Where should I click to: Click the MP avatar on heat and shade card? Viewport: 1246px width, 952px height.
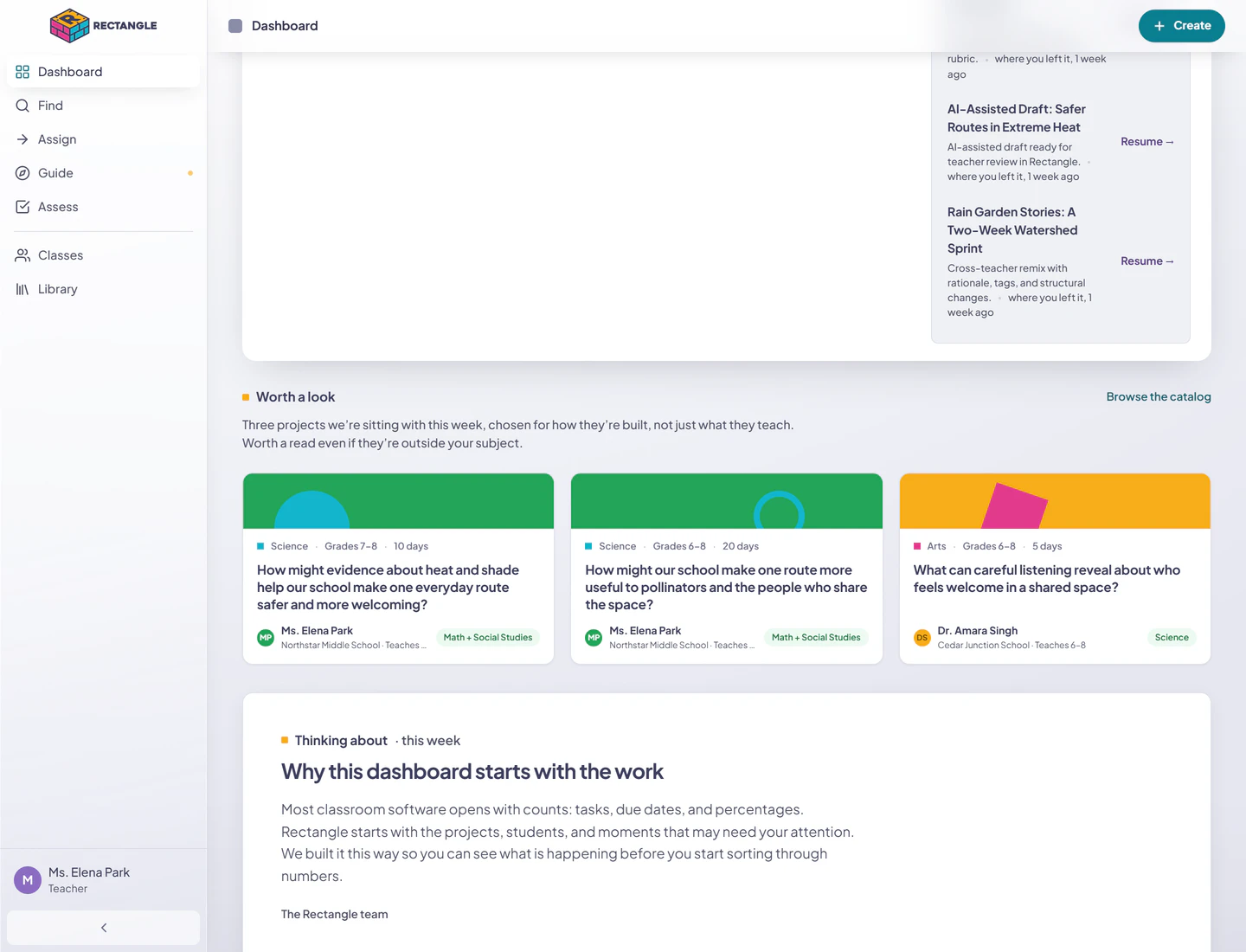[266, 638]
